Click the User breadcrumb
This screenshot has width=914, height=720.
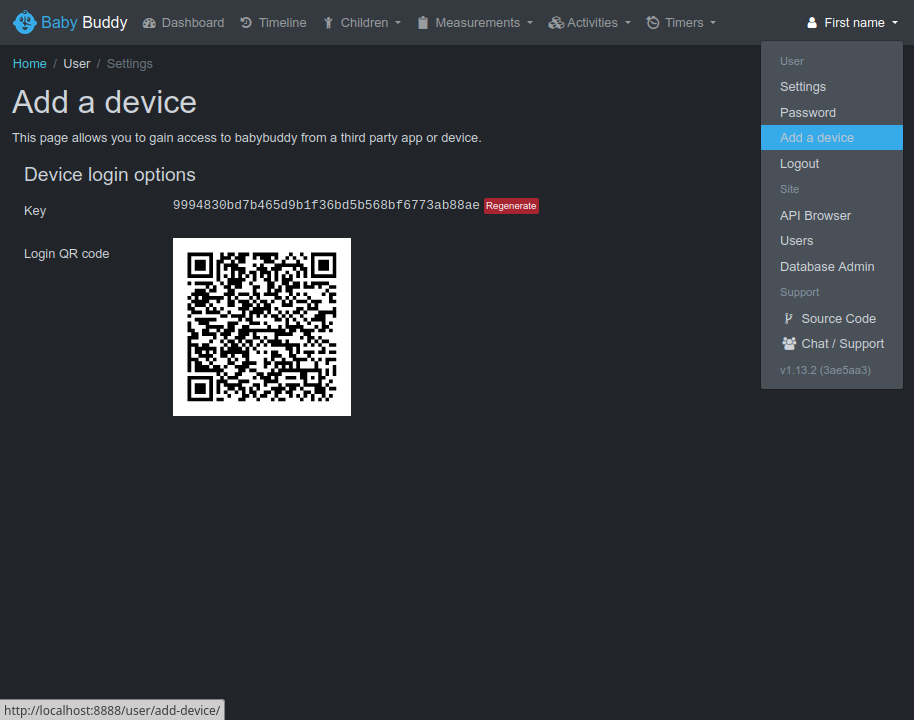click(x=77, y=64)
